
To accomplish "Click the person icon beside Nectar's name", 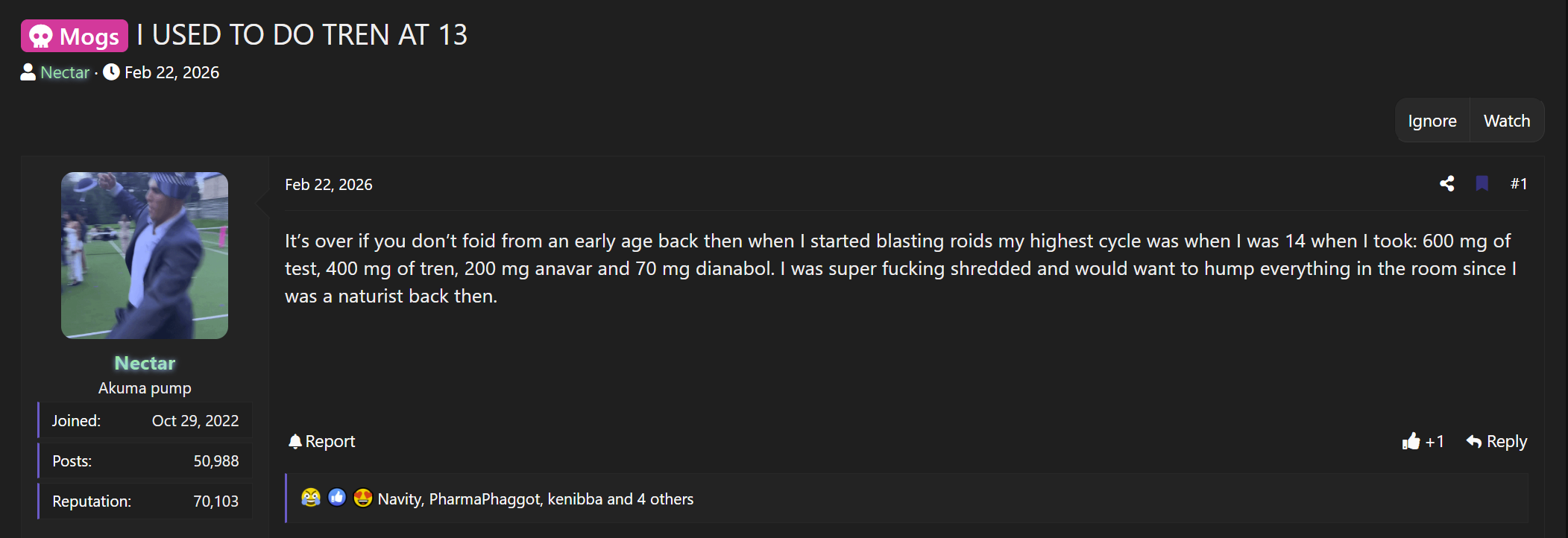I will tap(27, 72).
